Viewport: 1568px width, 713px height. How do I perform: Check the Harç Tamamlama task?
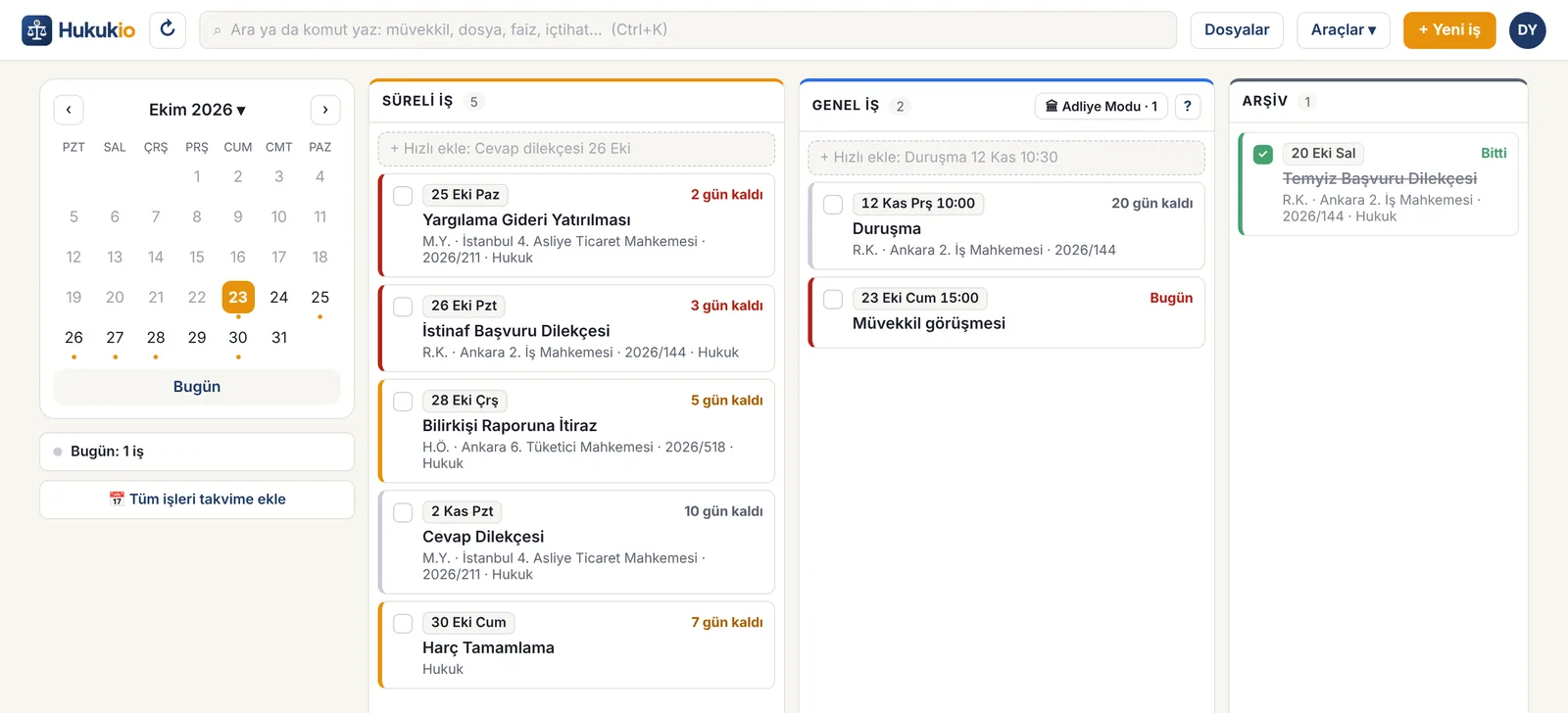tap(403, 623)
